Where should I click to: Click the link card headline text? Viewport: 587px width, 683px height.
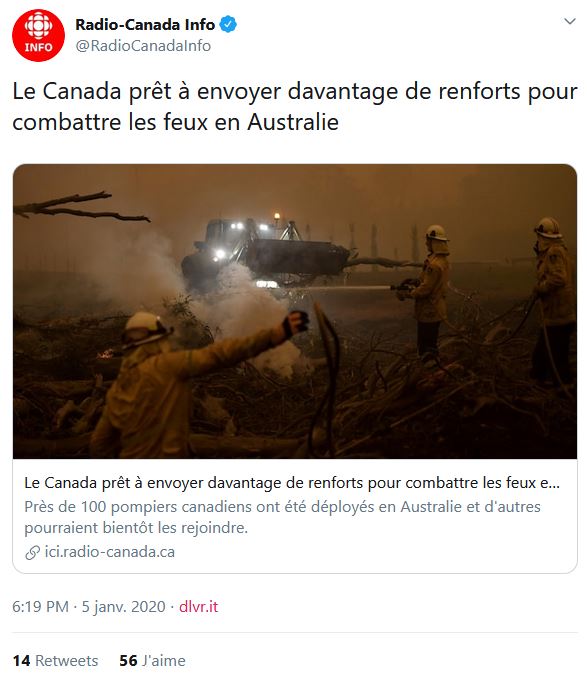click(292, 483)
